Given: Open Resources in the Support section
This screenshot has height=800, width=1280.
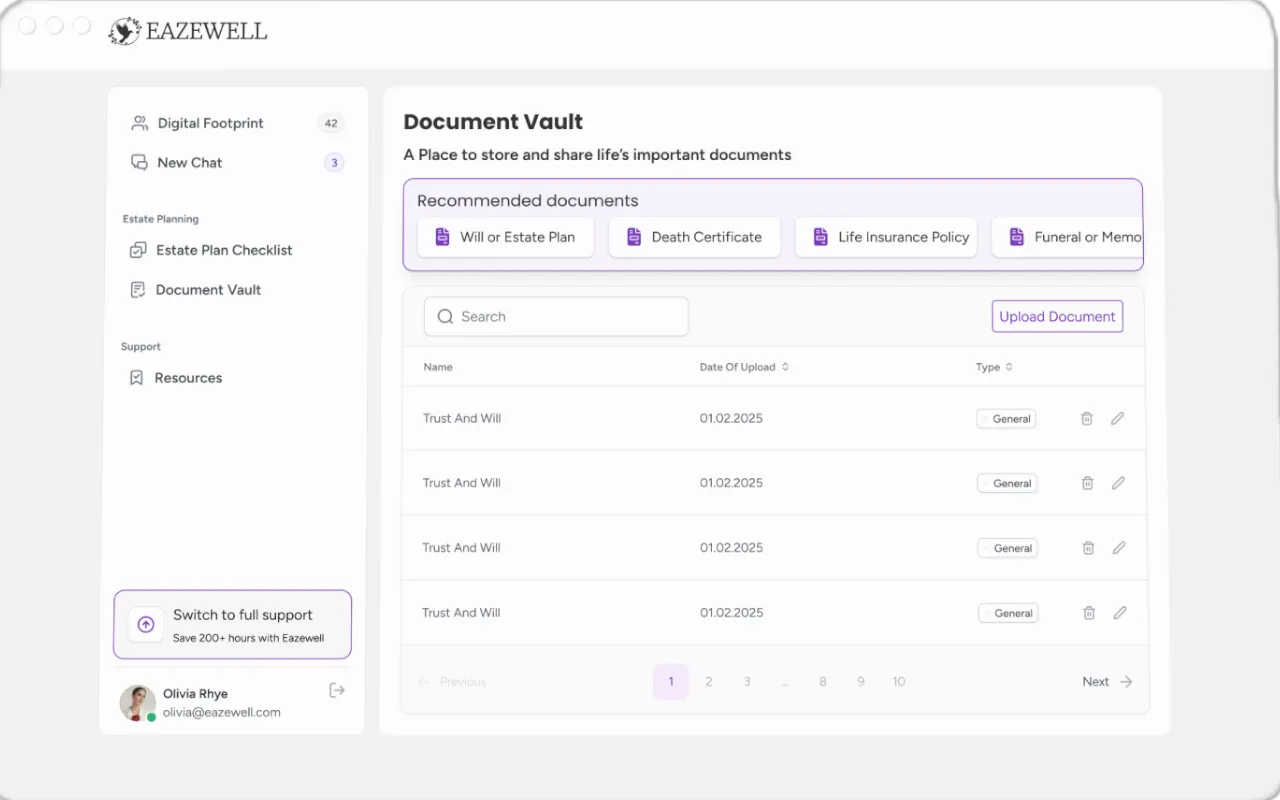Looking at the screenshot, I should click(188, 378).
